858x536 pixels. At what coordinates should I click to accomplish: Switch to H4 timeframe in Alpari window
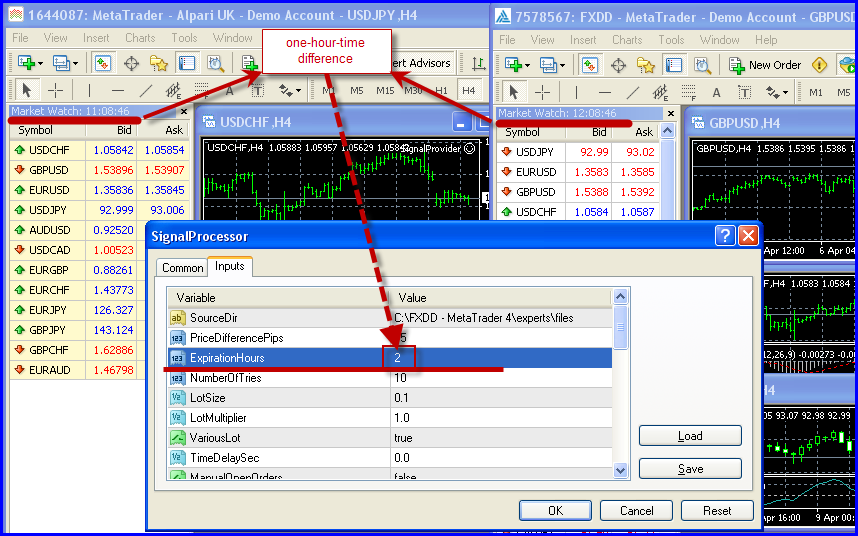(x=469, y=90)
